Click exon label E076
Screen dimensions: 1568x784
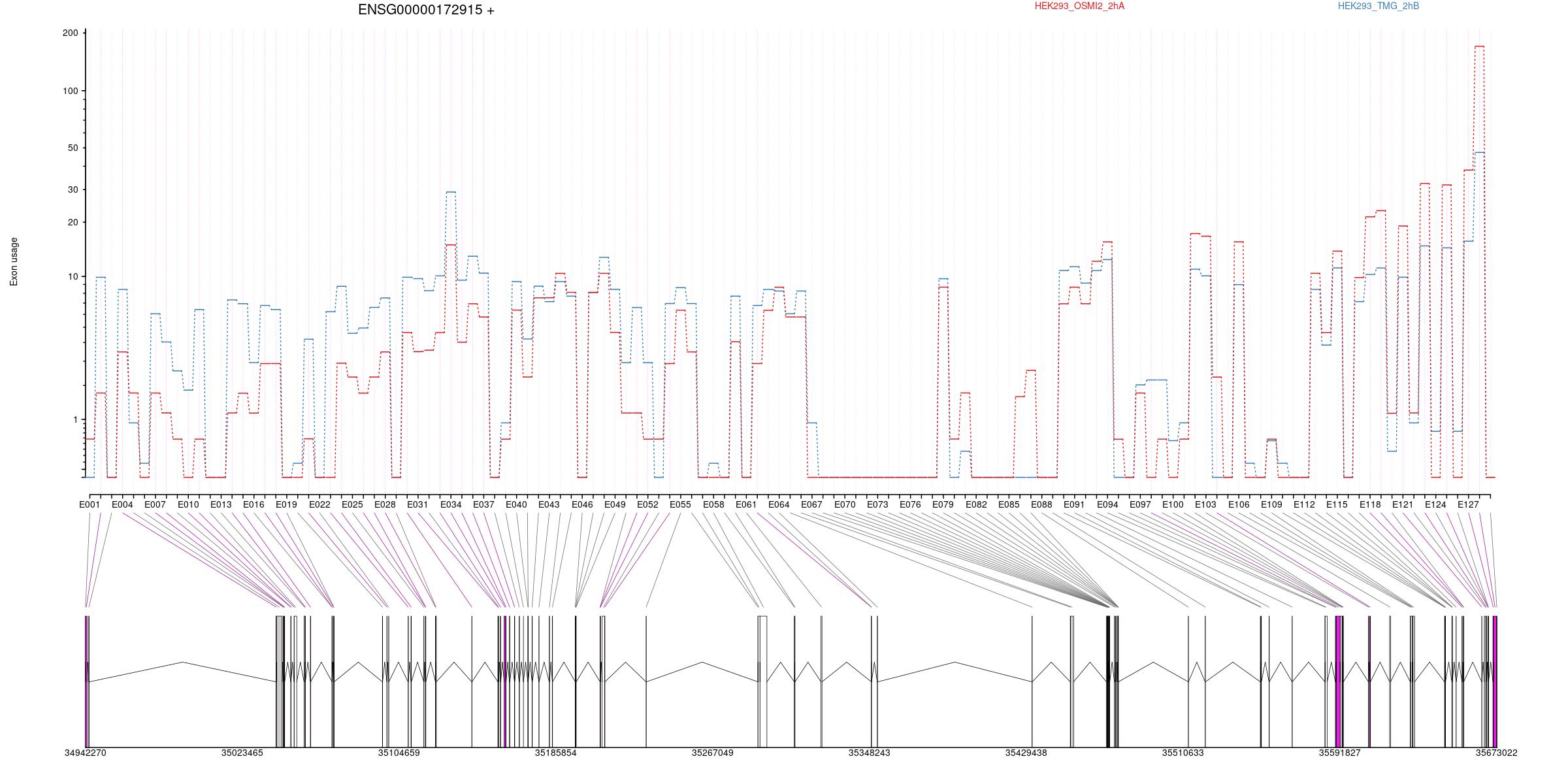click(x=910, y=504)
